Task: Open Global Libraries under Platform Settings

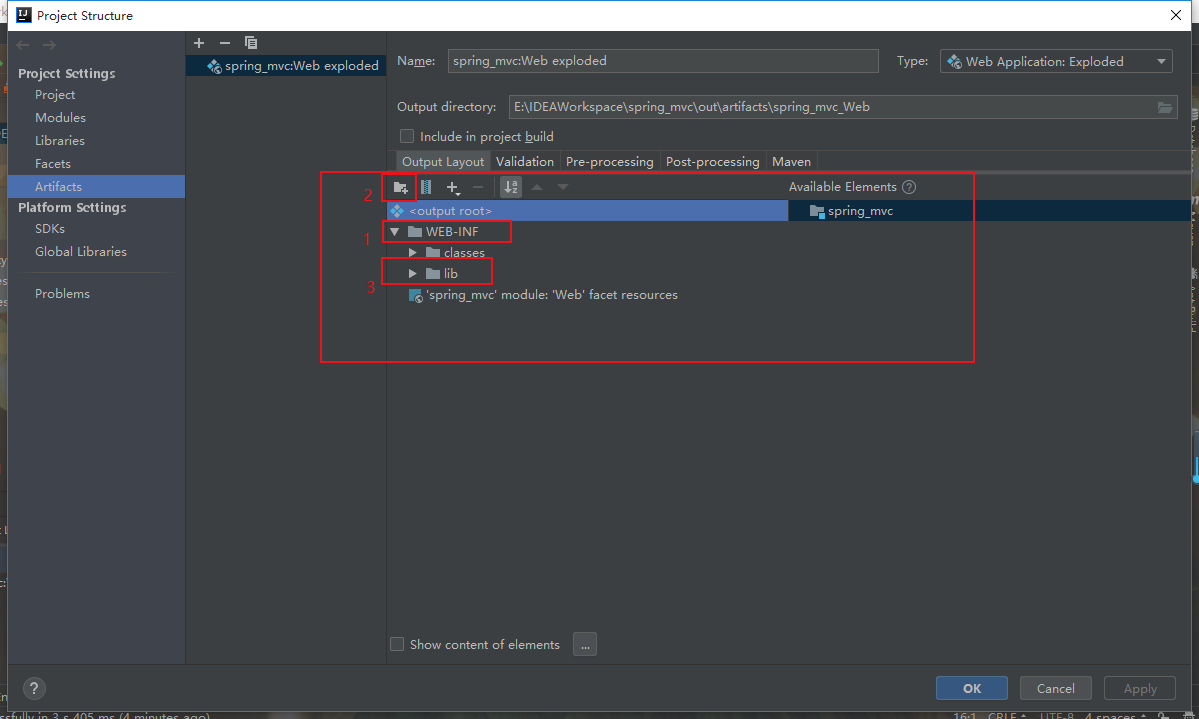Action: (x=81, y=252)
